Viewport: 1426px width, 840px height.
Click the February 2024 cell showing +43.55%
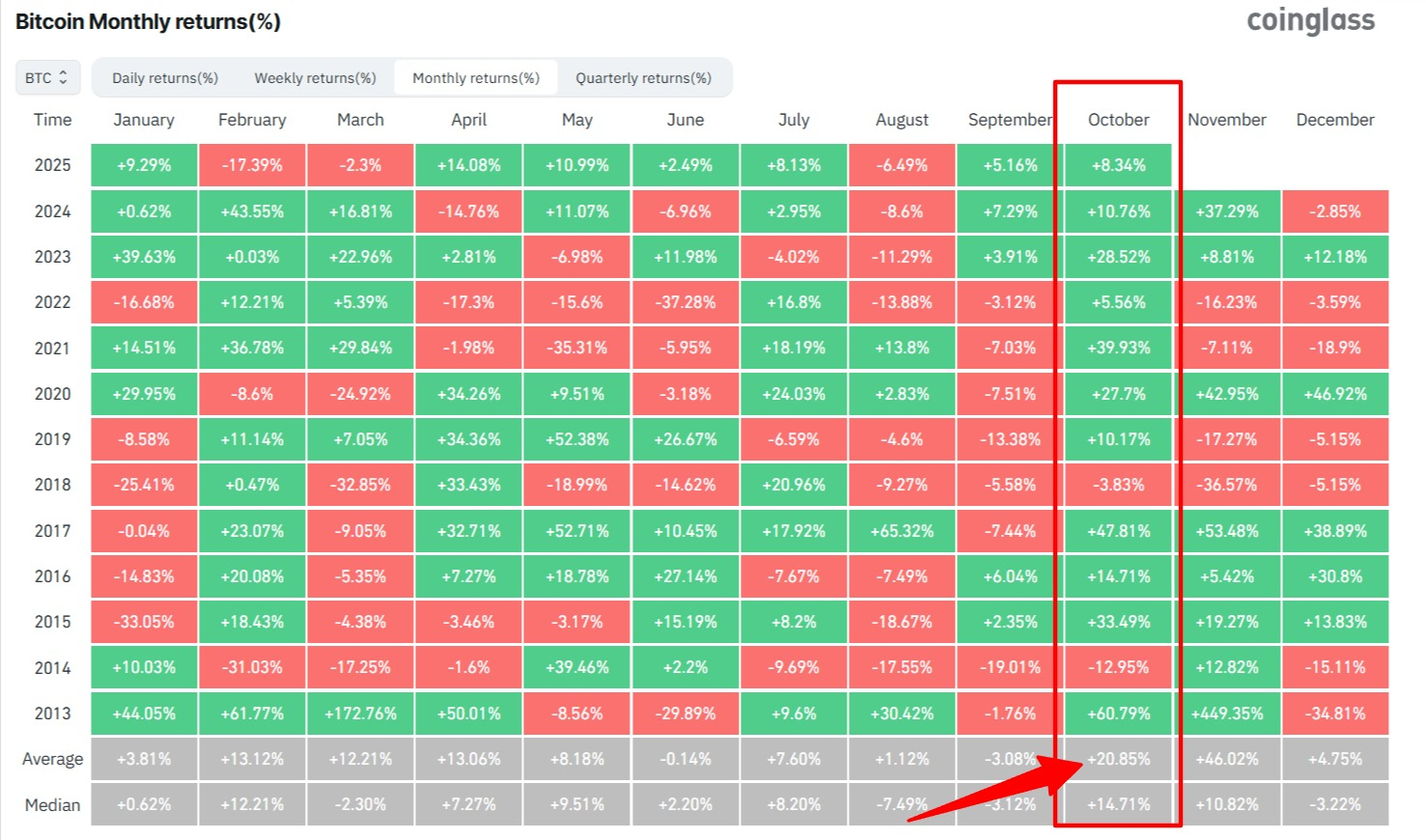(x=252, y=210)
